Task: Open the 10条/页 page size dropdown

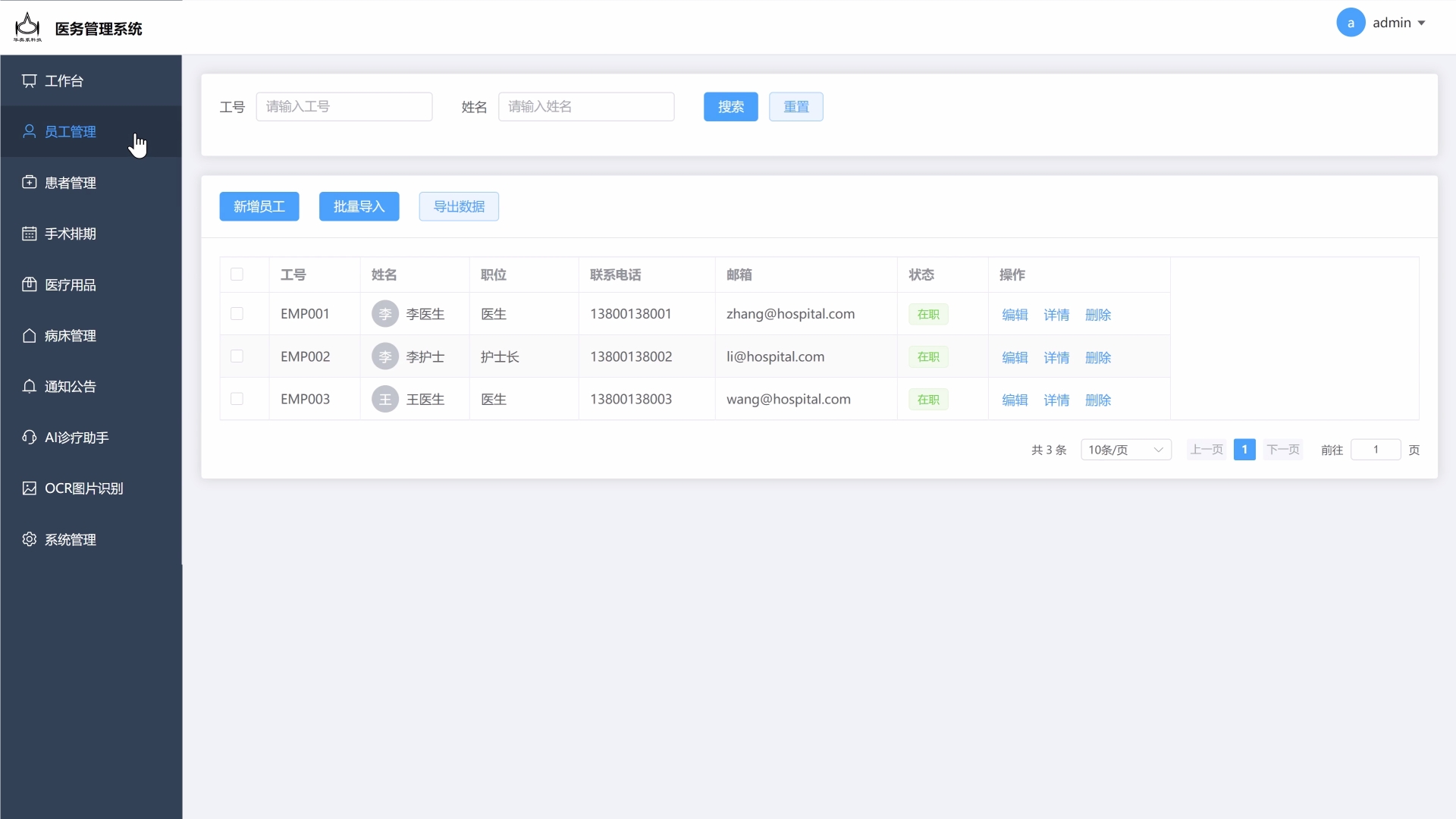Action: point(1125,450)
